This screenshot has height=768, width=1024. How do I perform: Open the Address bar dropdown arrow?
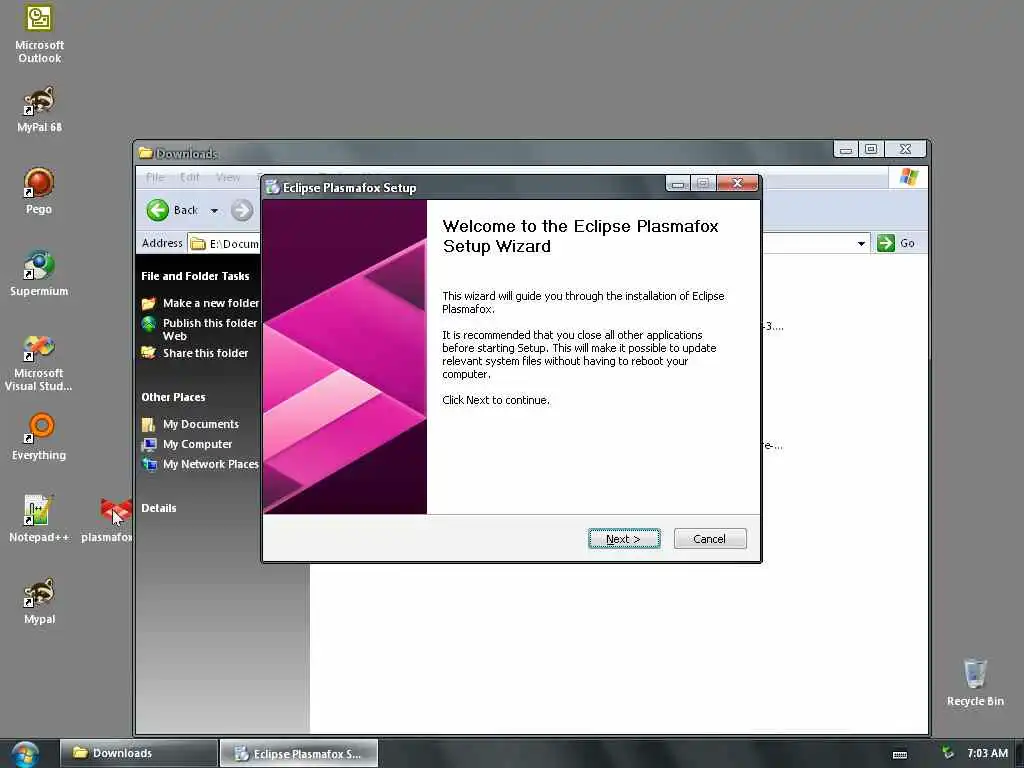click(861, 244)
